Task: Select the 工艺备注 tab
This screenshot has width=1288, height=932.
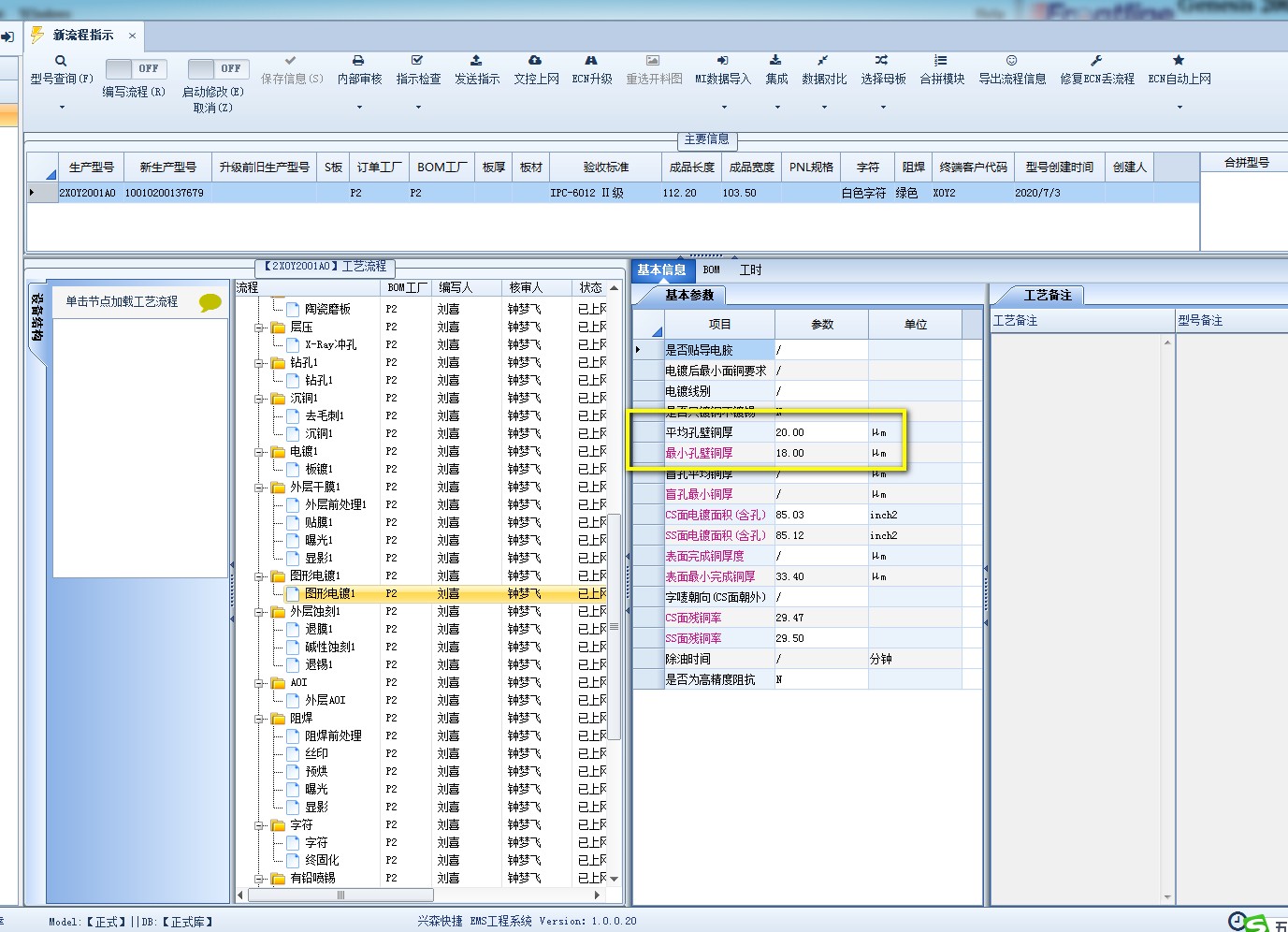Action: tap(1047, 295)
